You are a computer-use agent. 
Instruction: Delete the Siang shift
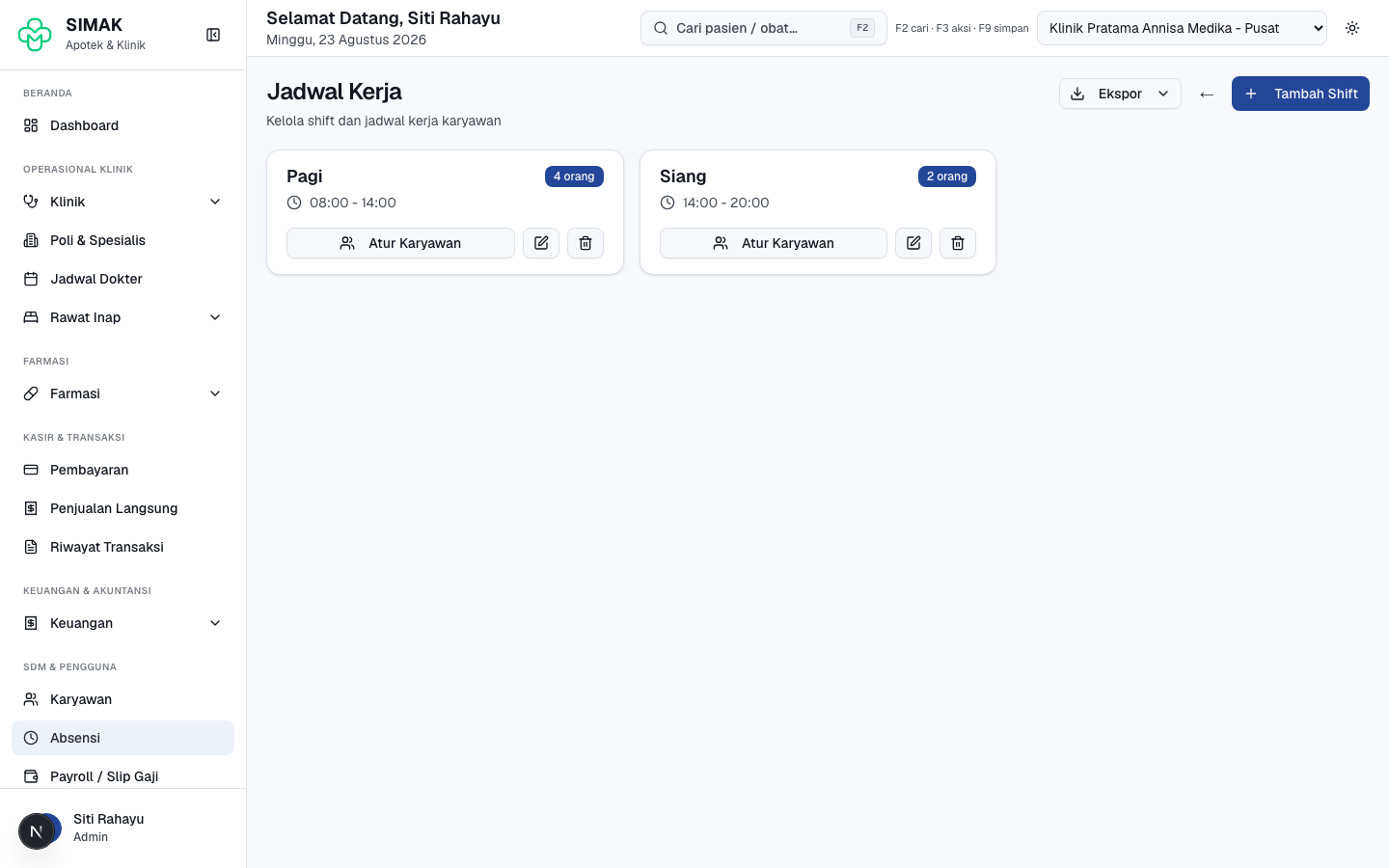[x=958, y=243]
